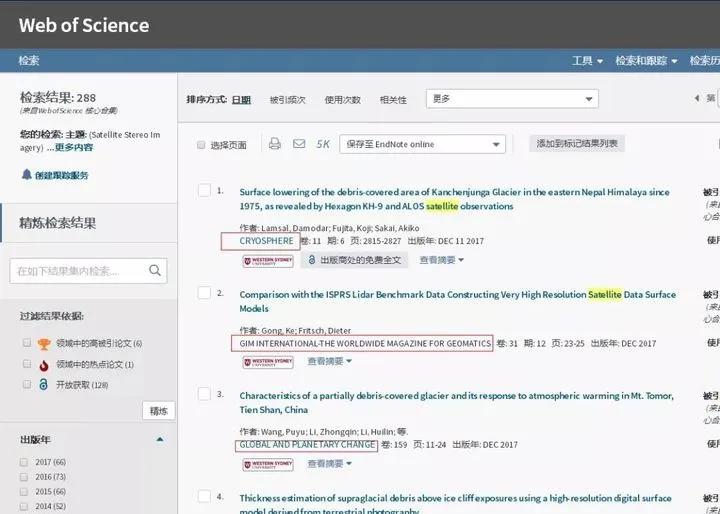Click the 精炼 button

pos(158,411)
